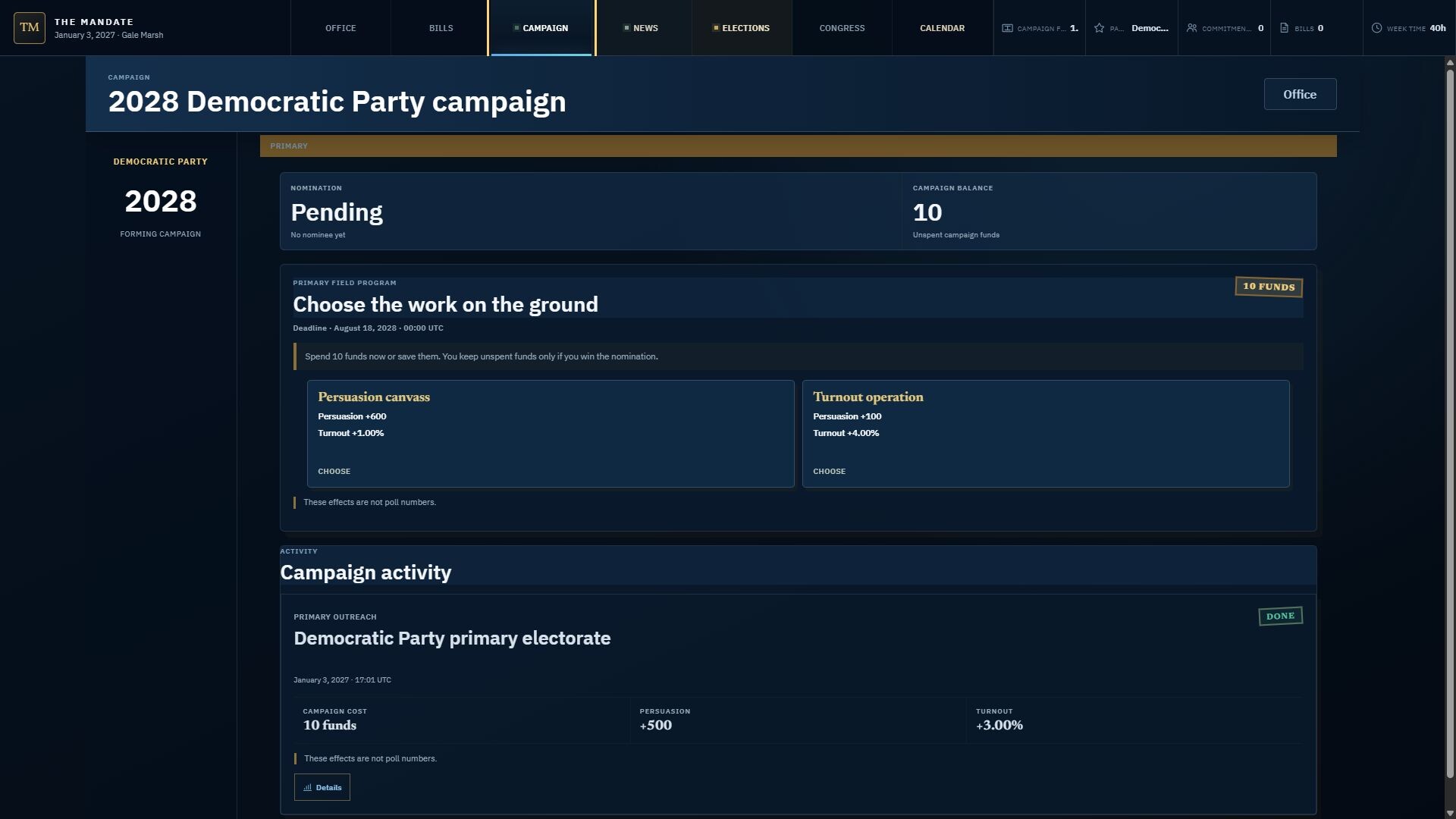
Task: Click the commitments people icon
Action: tap(1191, 28)
